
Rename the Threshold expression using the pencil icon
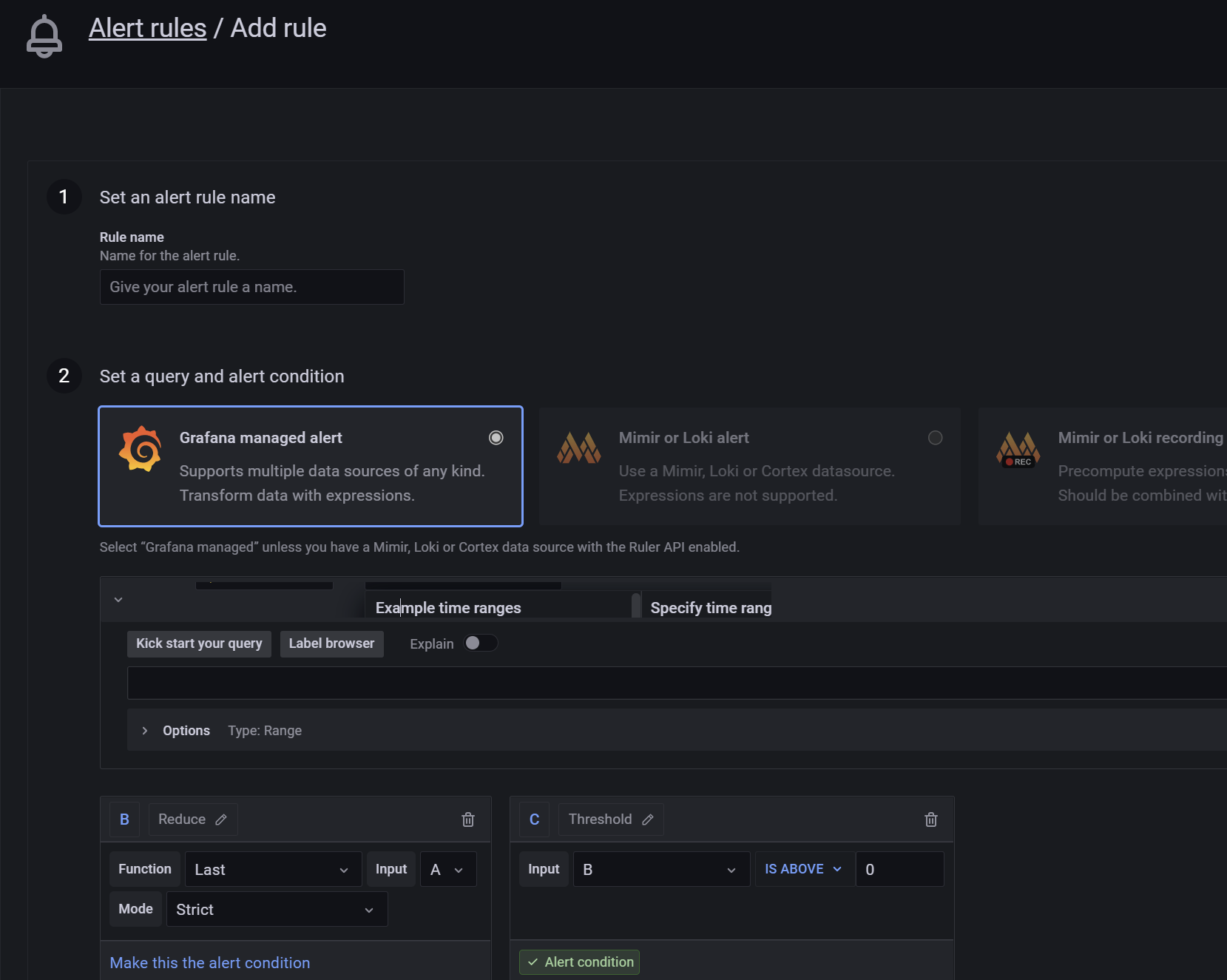[647, 819]
